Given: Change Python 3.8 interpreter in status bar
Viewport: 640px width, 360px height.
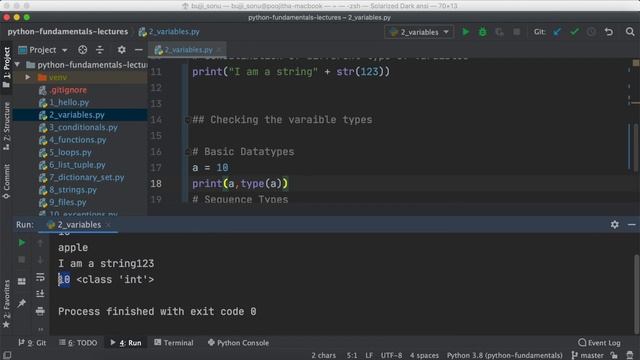Looking at the screenshot, I should pyautogui.click(x=504, y=355).
